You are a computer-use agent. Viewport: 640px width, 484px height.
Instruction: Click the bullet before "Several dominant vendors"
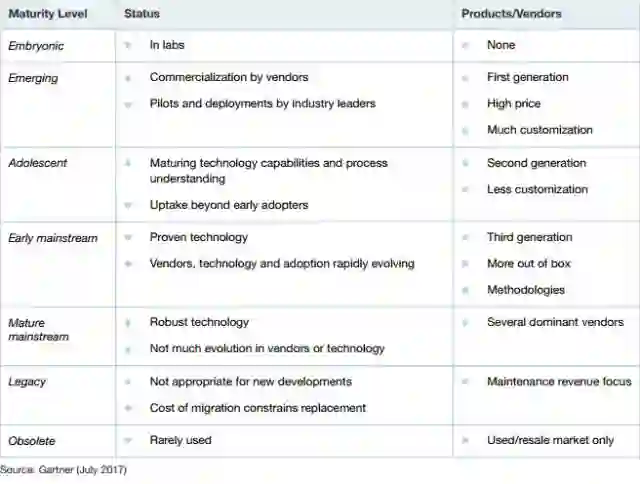click(x=466, y=323)
